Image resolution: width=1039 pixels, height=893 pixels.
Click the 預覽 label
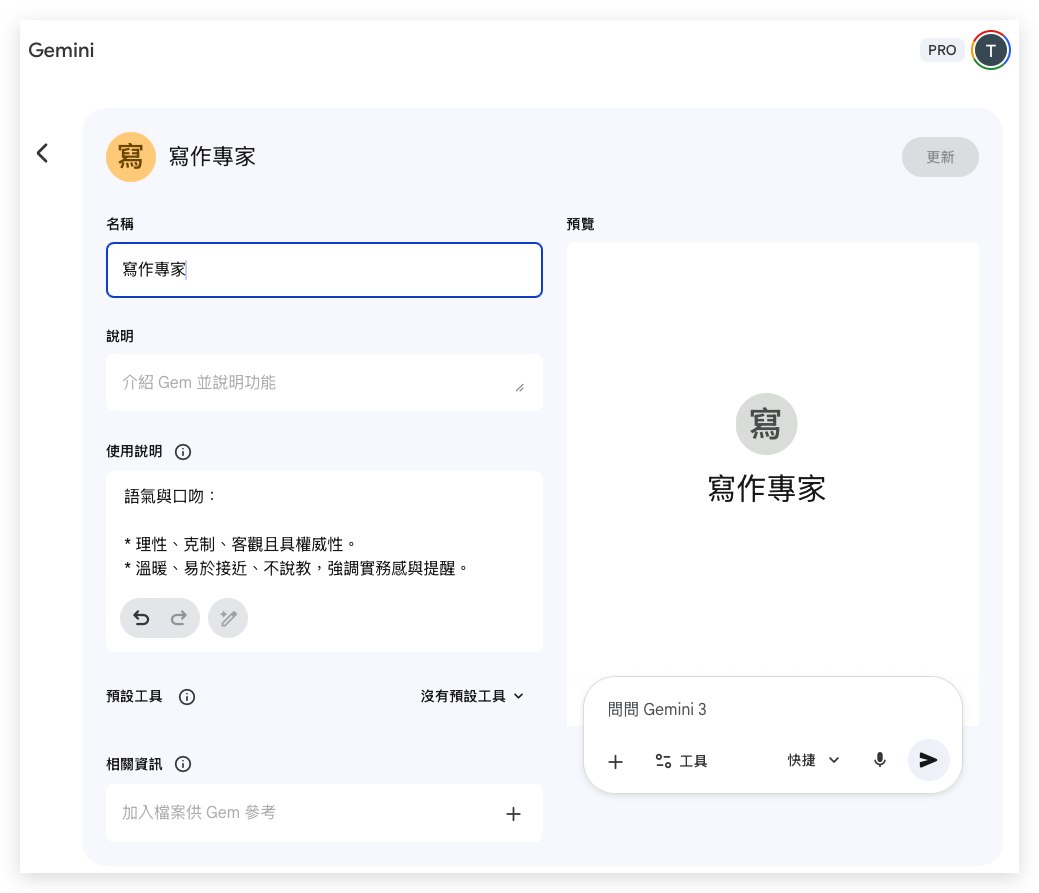click(x=580, y=224)
